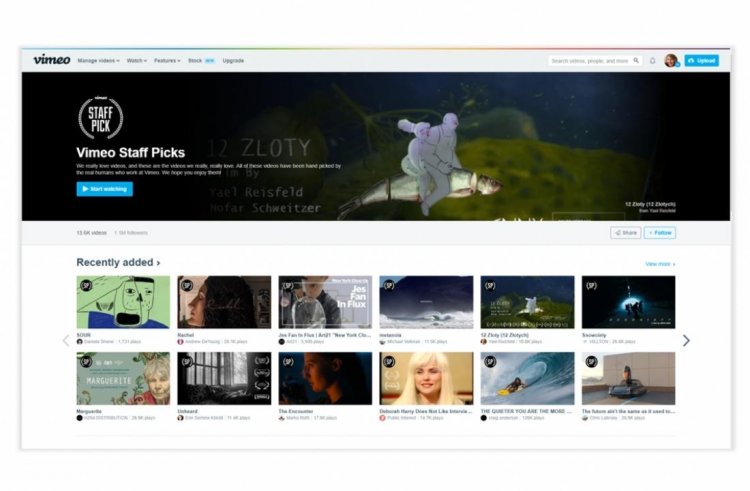
Task: Click the Vimeo Staff Picks title heading
Action: 131,153
